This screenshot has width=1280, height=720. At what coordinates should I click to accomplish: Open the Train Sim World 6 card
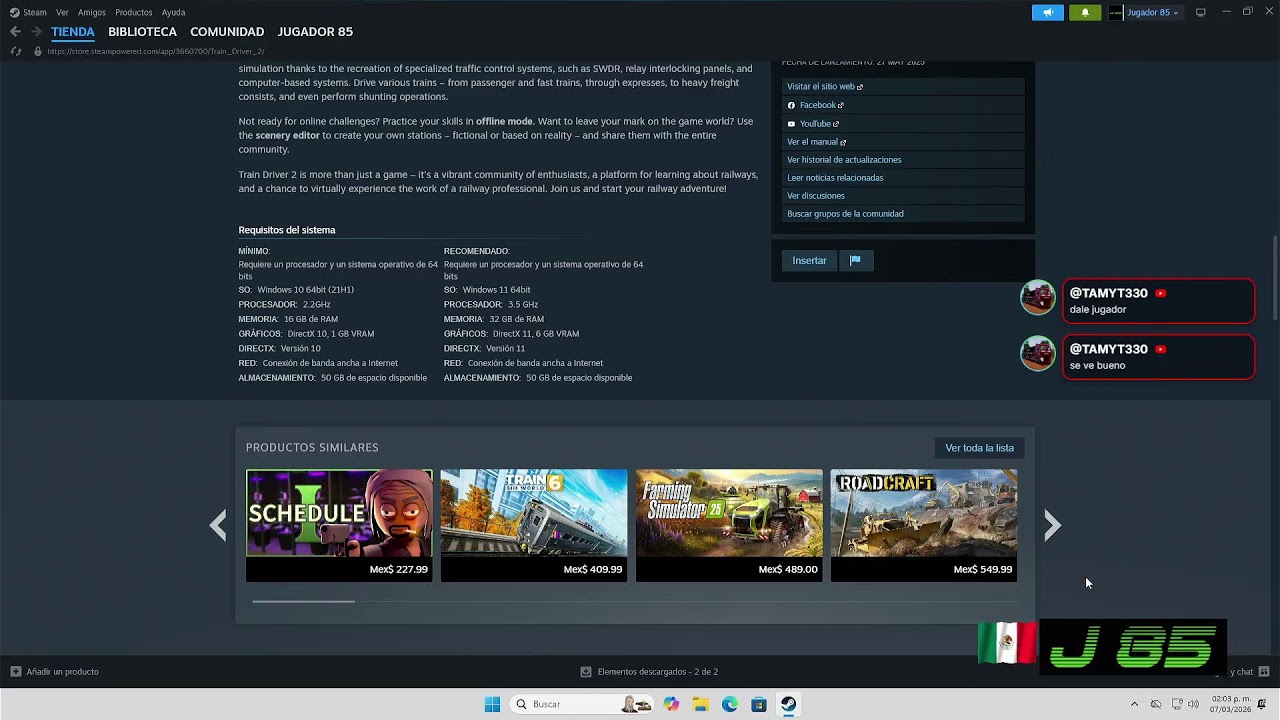point(534,525)
